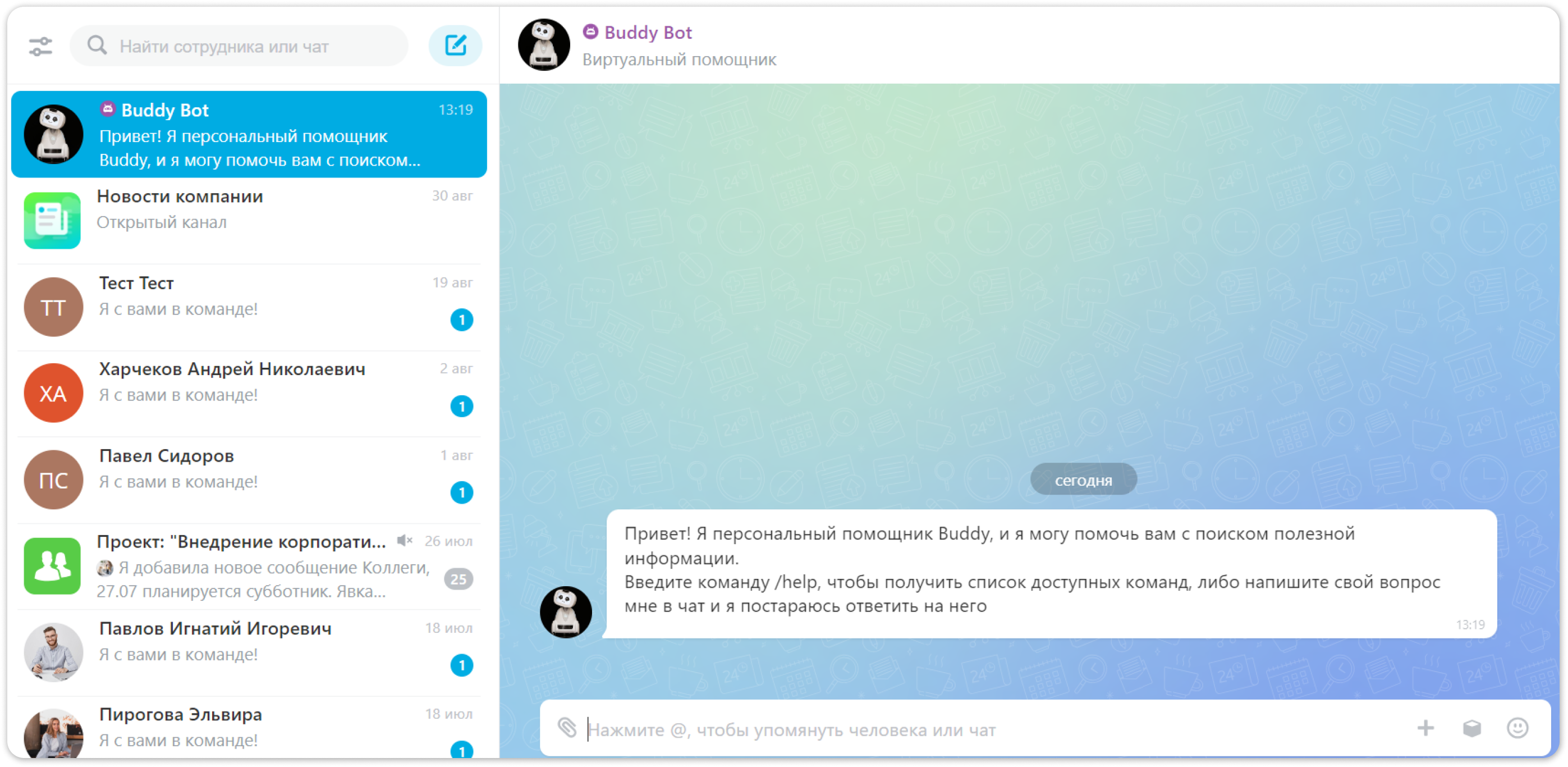Select the Buddy Bot chat in the list
The image size is (1568, 767).
point(249,135)
